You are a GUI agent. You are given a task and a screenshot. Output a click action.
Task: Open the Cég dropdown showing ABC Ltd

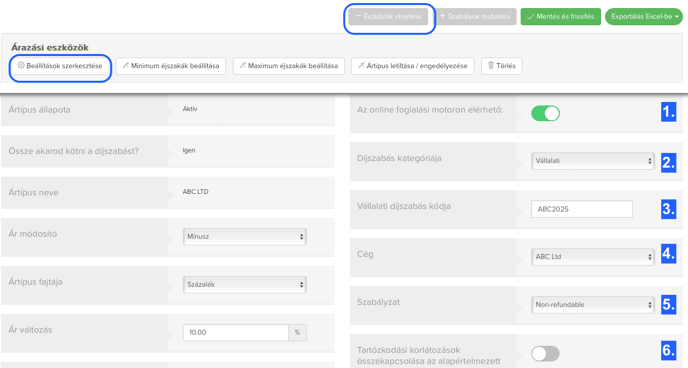(x=592, y=257)
